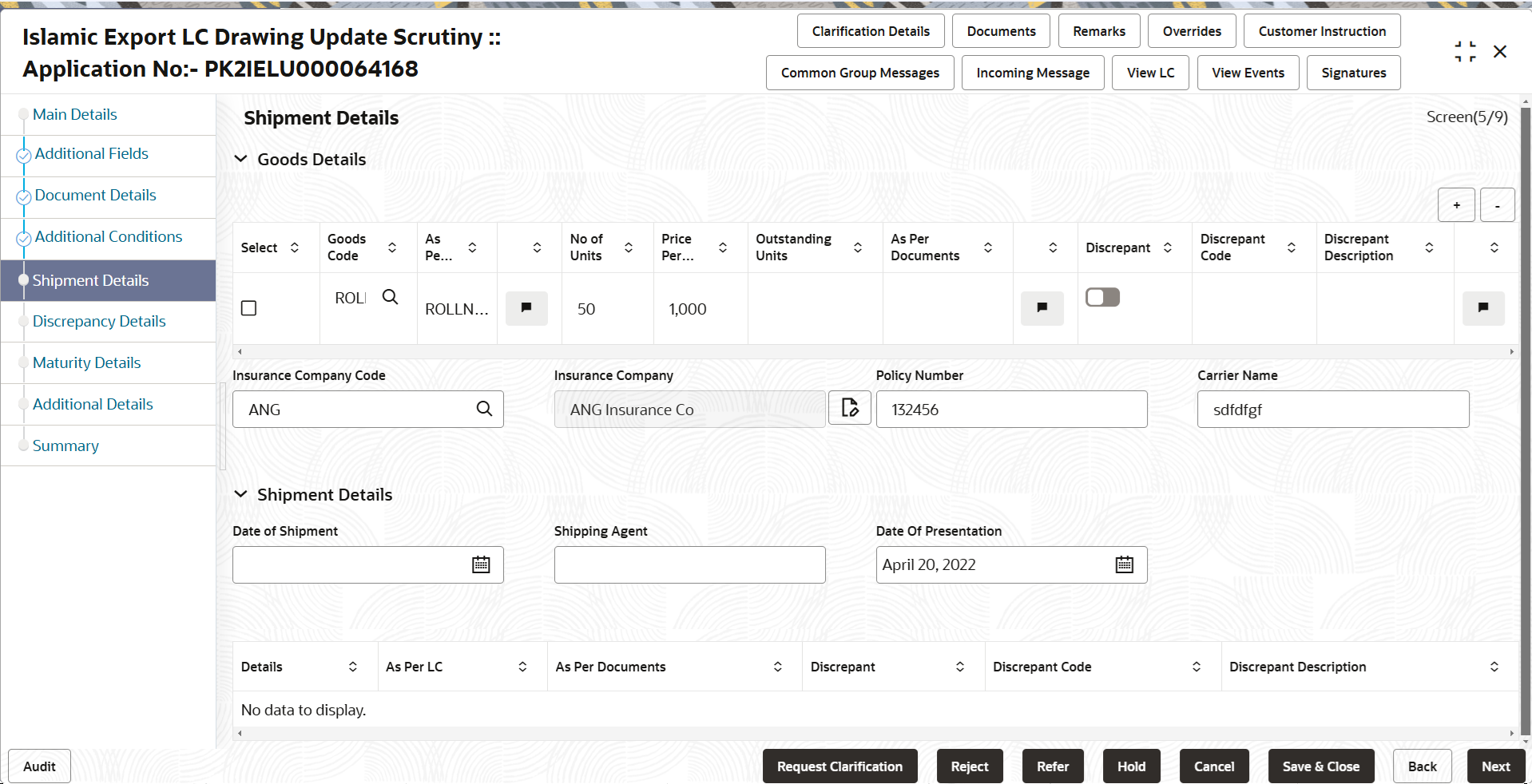Click the View LC button
This screenshot has height=784, width=1532.
coord(1150,73)
